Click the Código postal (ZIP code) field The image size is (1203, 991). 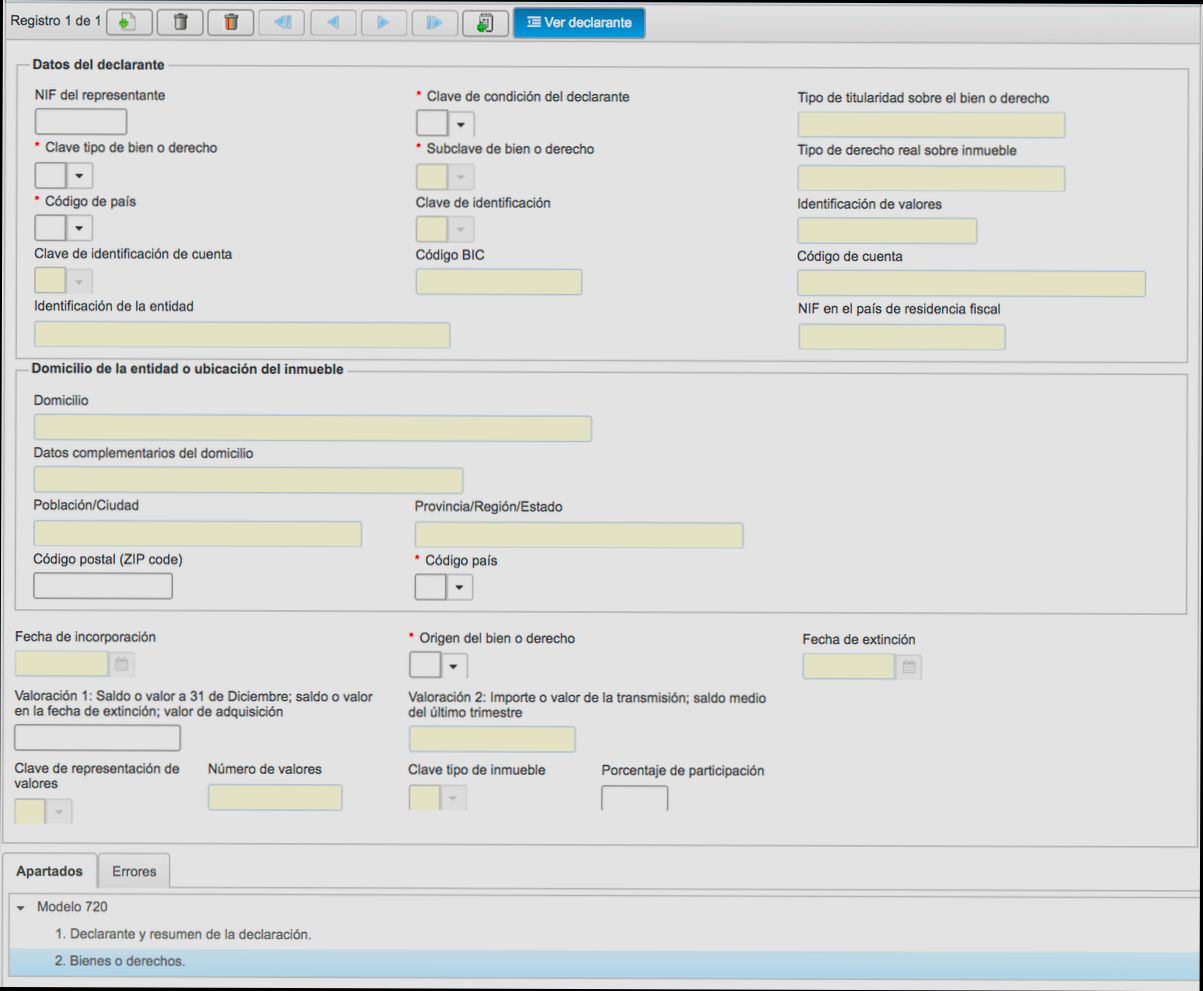point(103,586)
